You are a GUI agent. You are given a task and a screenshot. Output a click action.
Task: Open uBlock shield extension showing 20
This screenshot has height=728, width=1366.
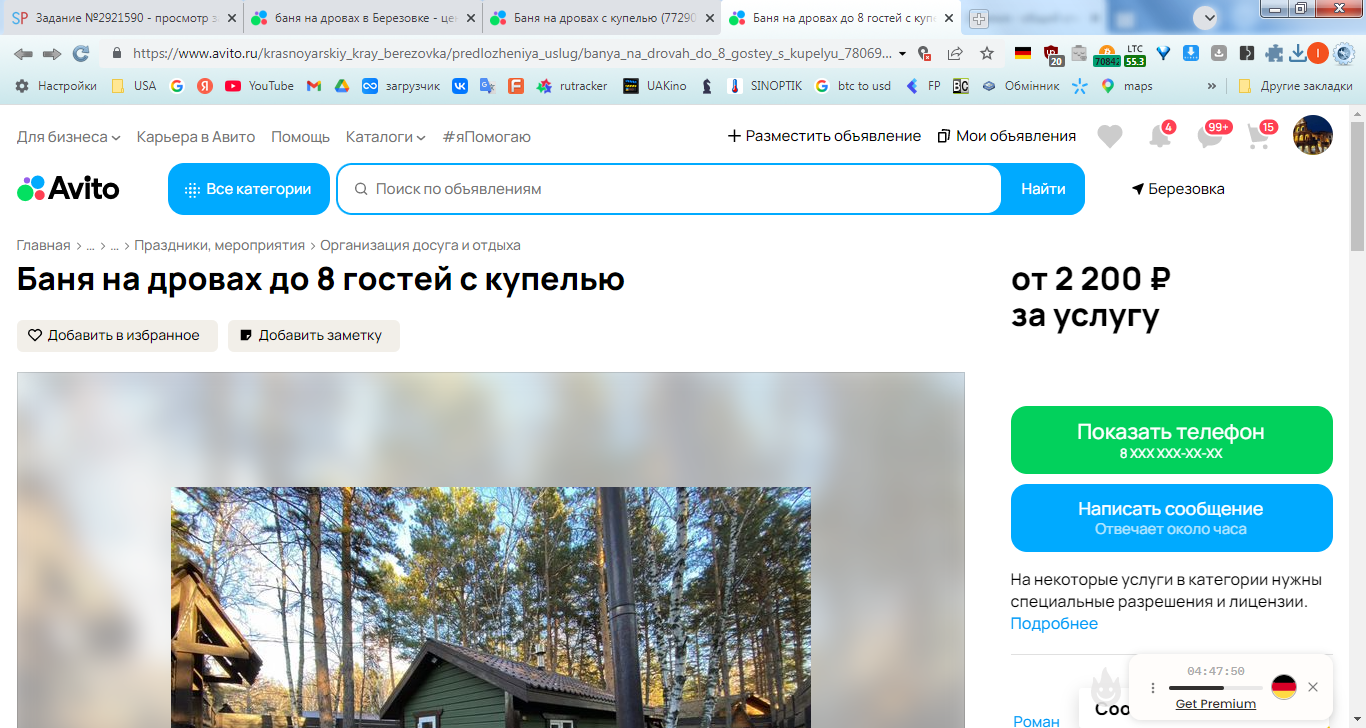(x=1051, y=54)
